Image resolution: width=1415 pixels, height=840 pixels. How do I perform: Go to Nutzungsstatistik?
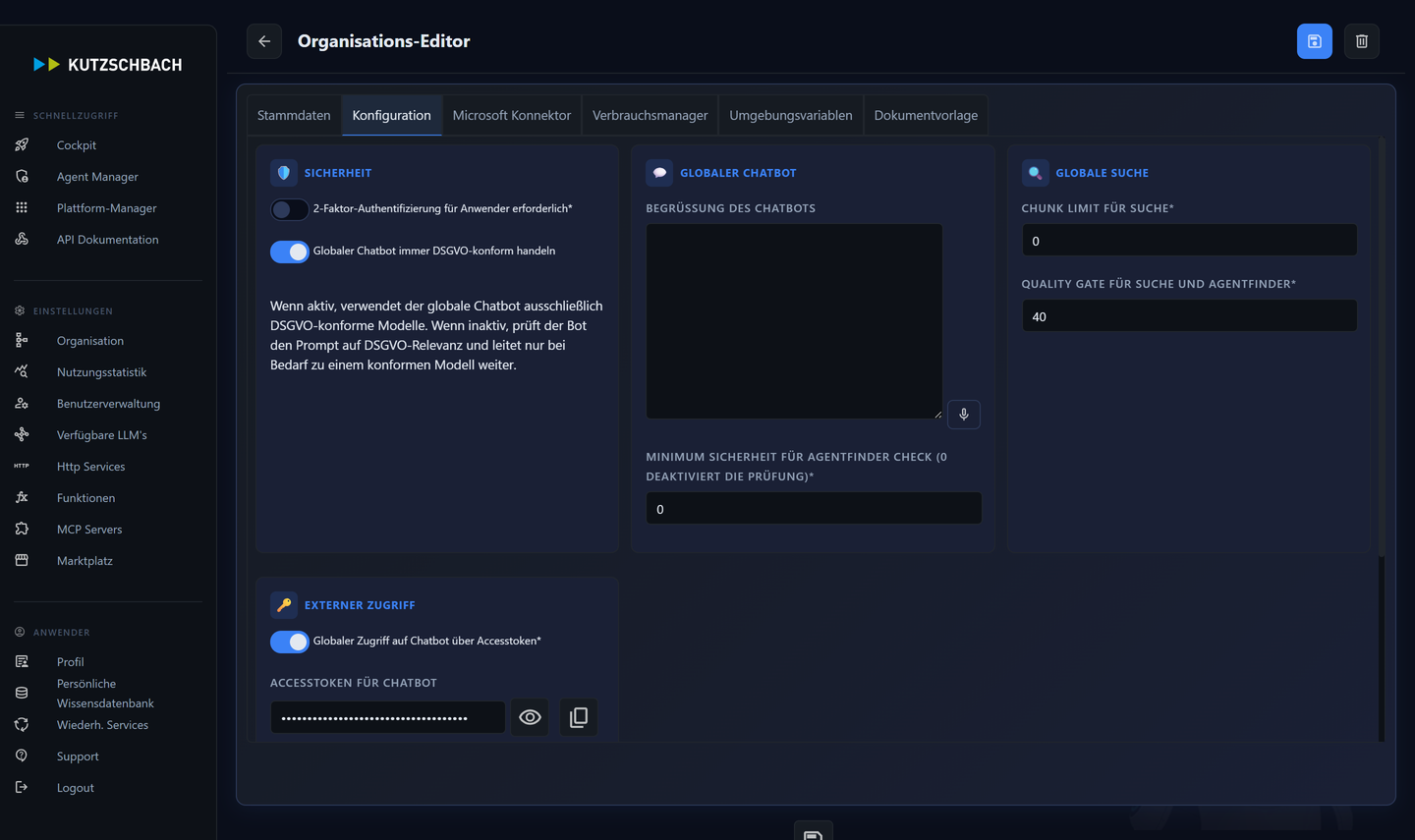tap(101, 372)
